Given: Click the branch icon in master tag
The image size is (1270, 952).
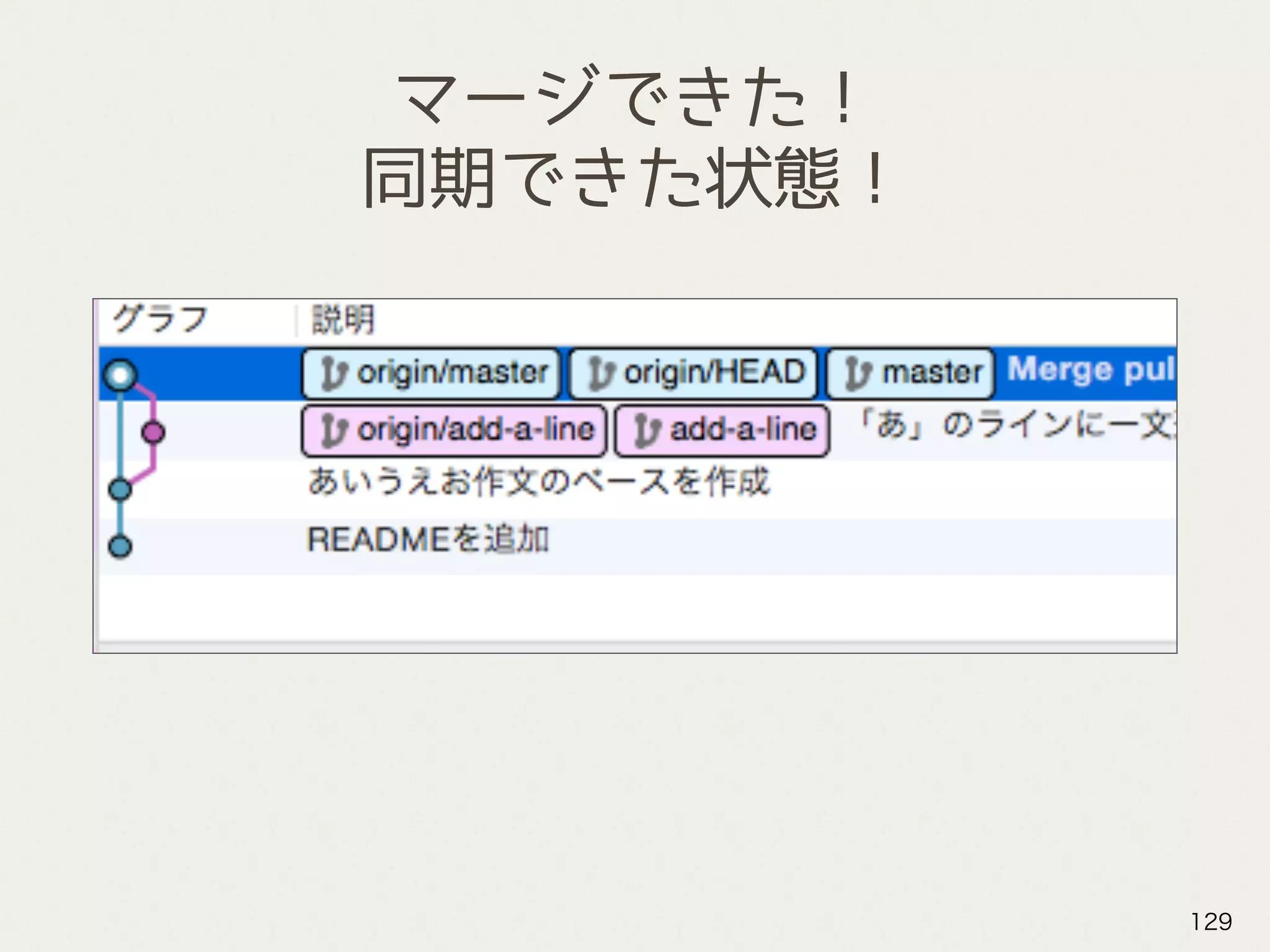Looking at the screenshot, I should (859, 374).
